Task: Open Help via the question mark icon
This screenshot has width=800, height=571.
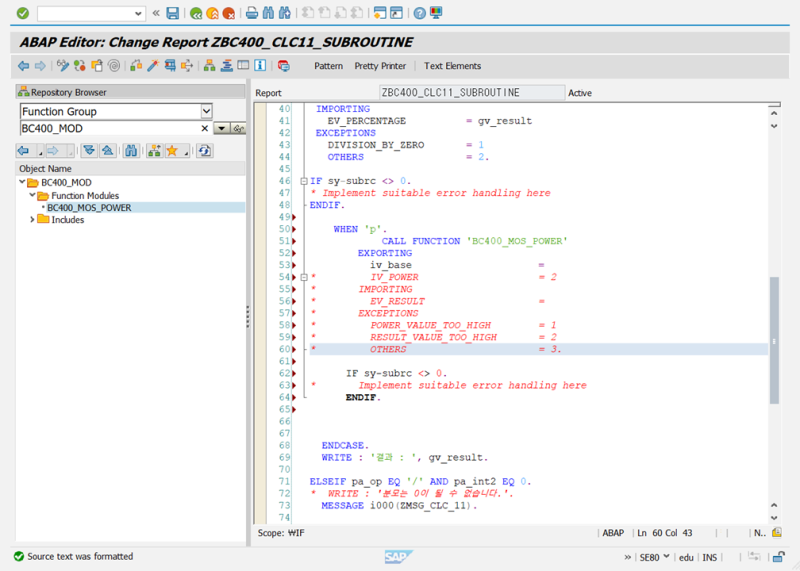Action: pos(419,14)
